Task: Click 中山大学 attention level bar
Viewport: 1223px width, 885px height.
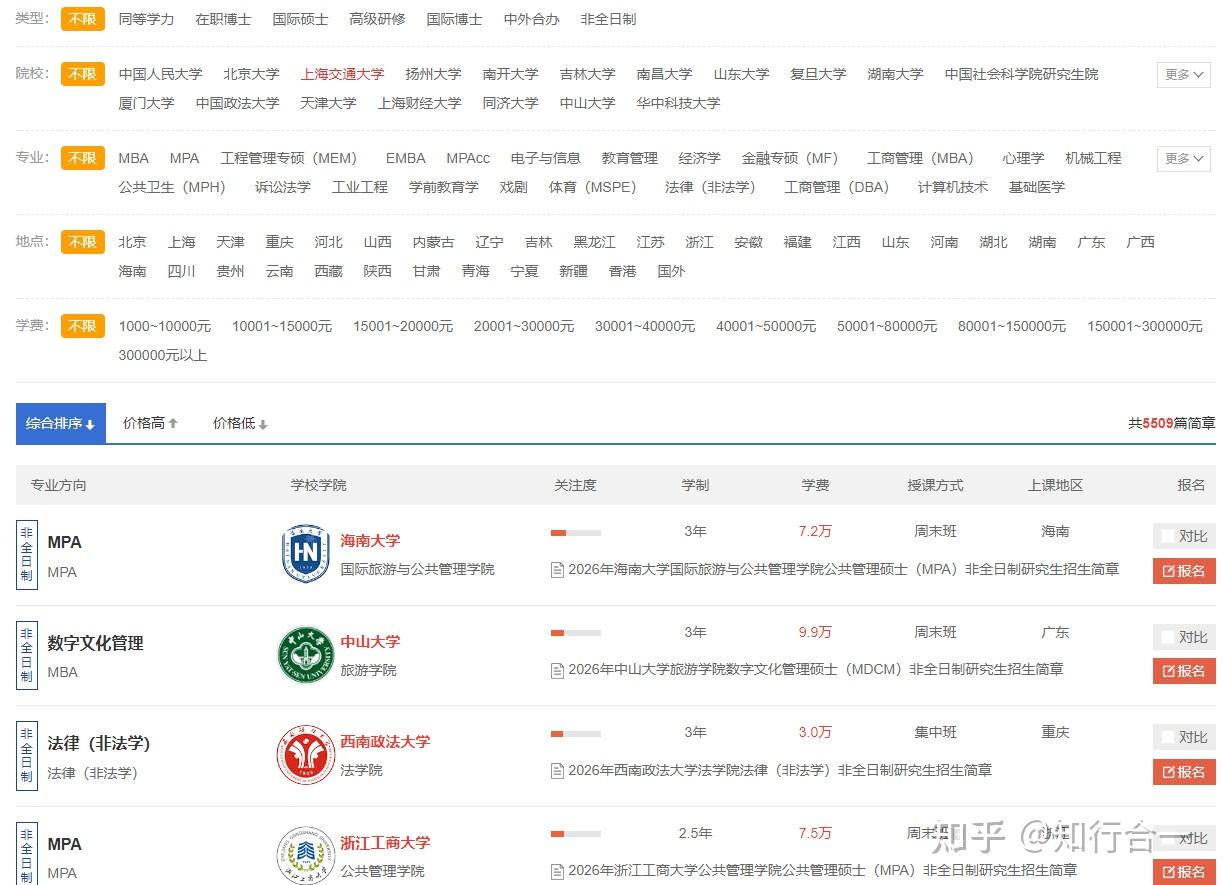Action: pyautogui.click(x=576, y=633)
